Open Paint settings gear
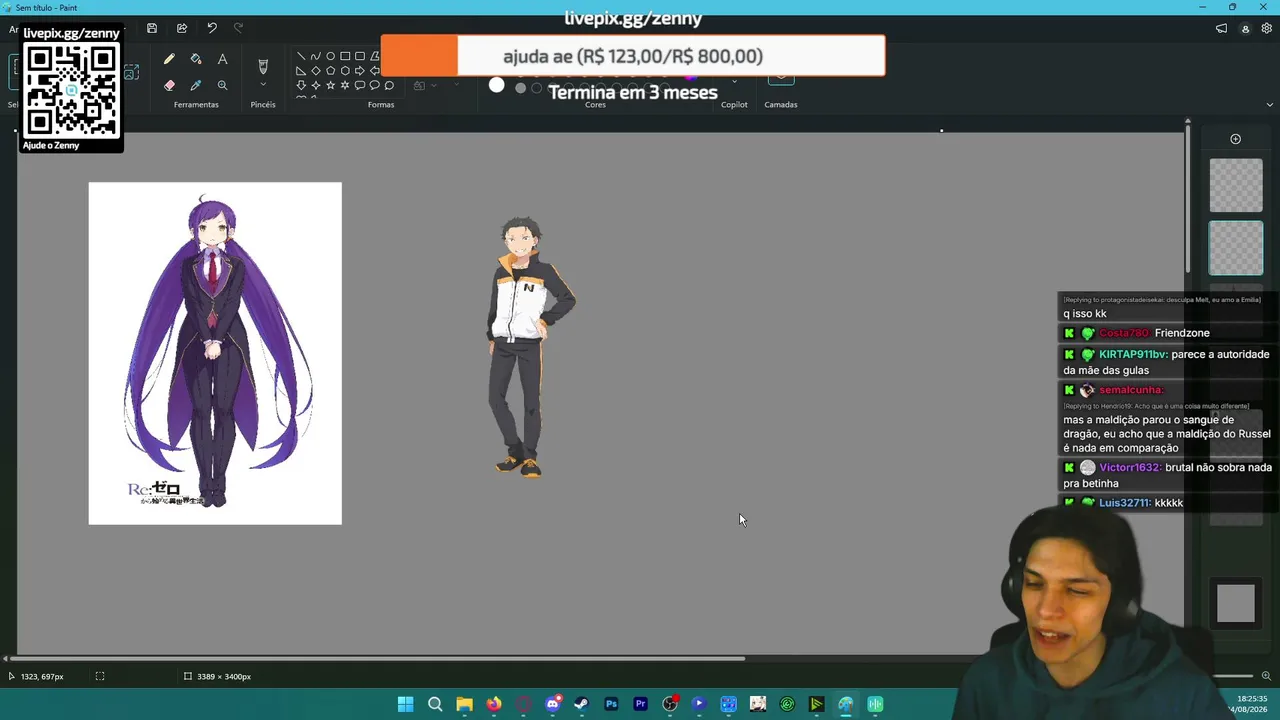Viewport: 1280px width, 720px height. coord(1267,29)
